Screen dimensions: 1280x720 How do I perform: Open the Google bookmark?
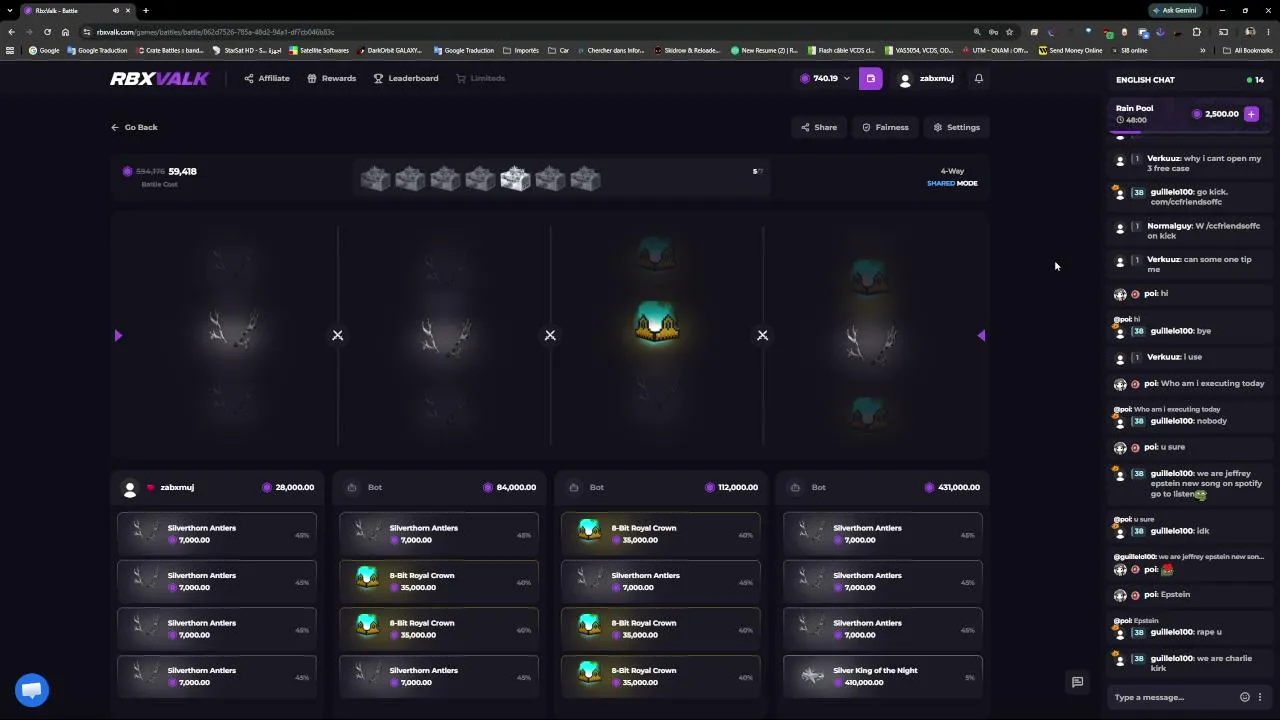pyautogui.click(x=44, y=50)
